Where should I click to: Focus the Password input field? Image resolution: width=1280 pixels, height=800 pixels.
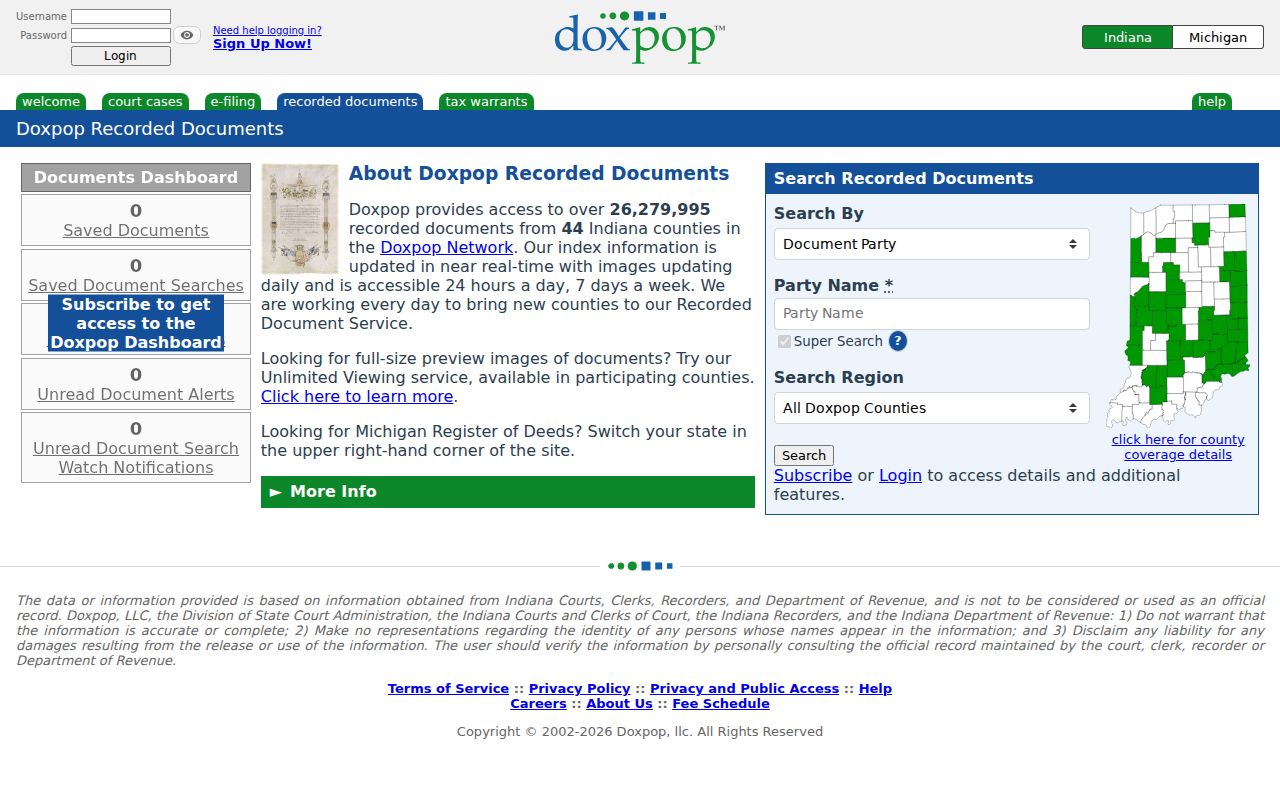click(121, 35)
